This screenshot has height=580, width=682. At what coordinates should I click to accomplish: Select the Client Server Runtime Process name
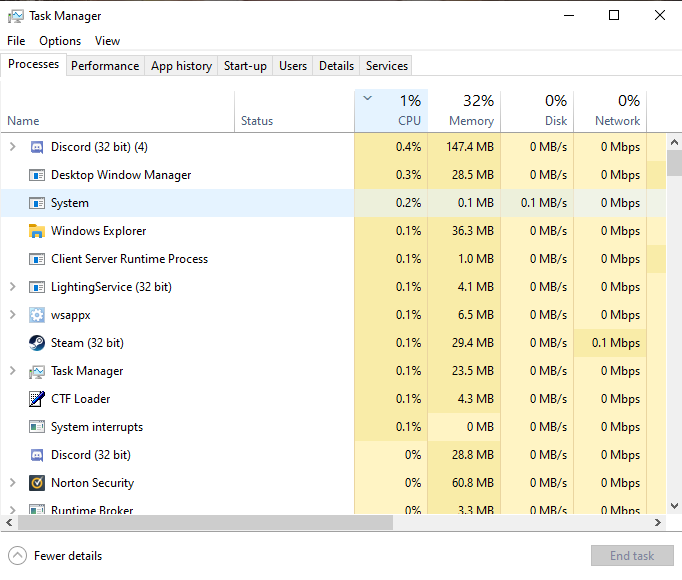[130, 259]
